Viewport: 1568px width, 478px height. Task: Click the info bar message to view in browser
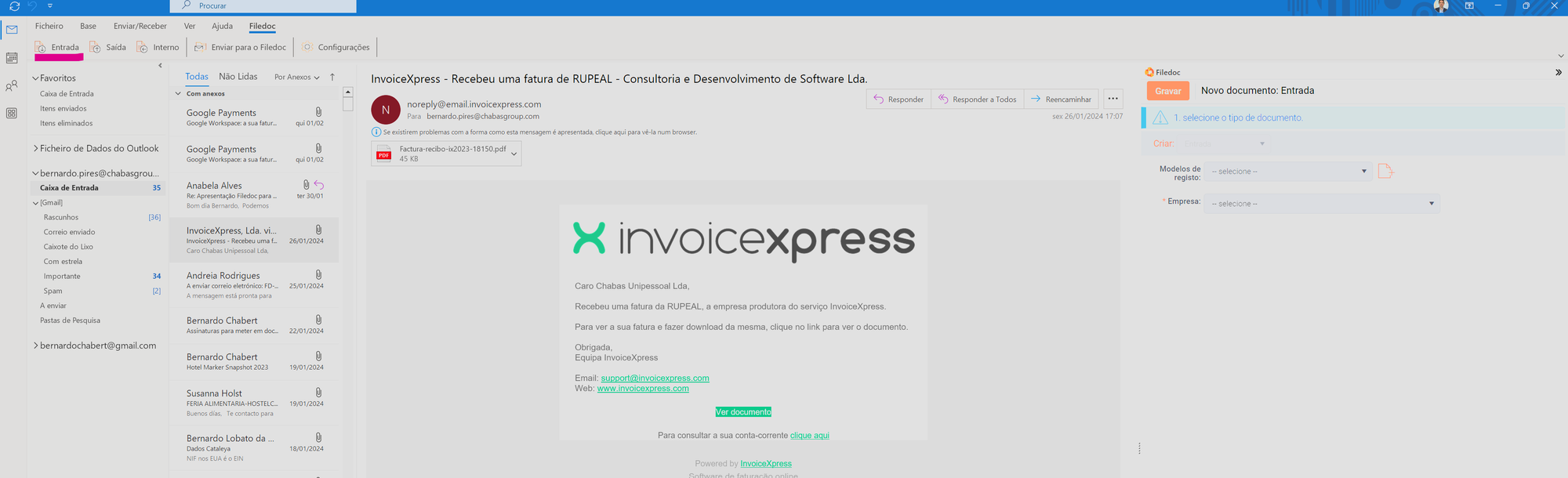pyautogui.click(x=539, y=132)
